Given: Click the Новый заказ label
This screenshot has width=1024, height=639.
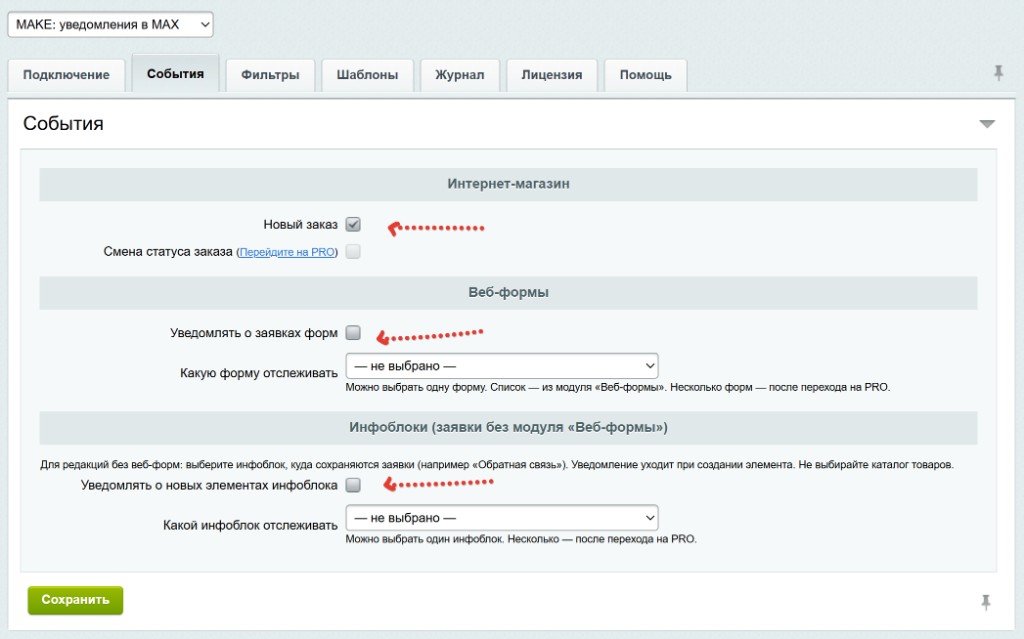Looking at the screenshot, I should coord(300,225).
